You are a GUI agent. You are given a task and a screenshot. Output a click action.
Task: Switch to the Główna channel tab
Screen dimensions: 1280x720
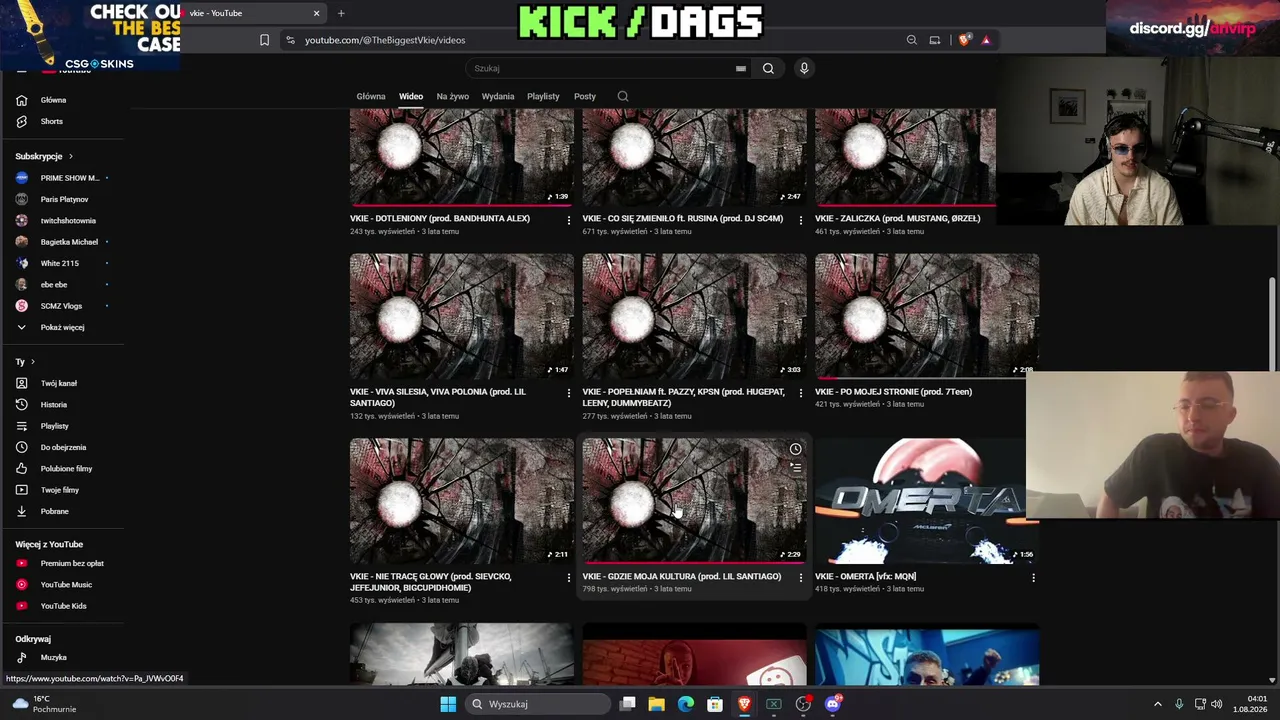pyautogui.click(x=371, y=96)
